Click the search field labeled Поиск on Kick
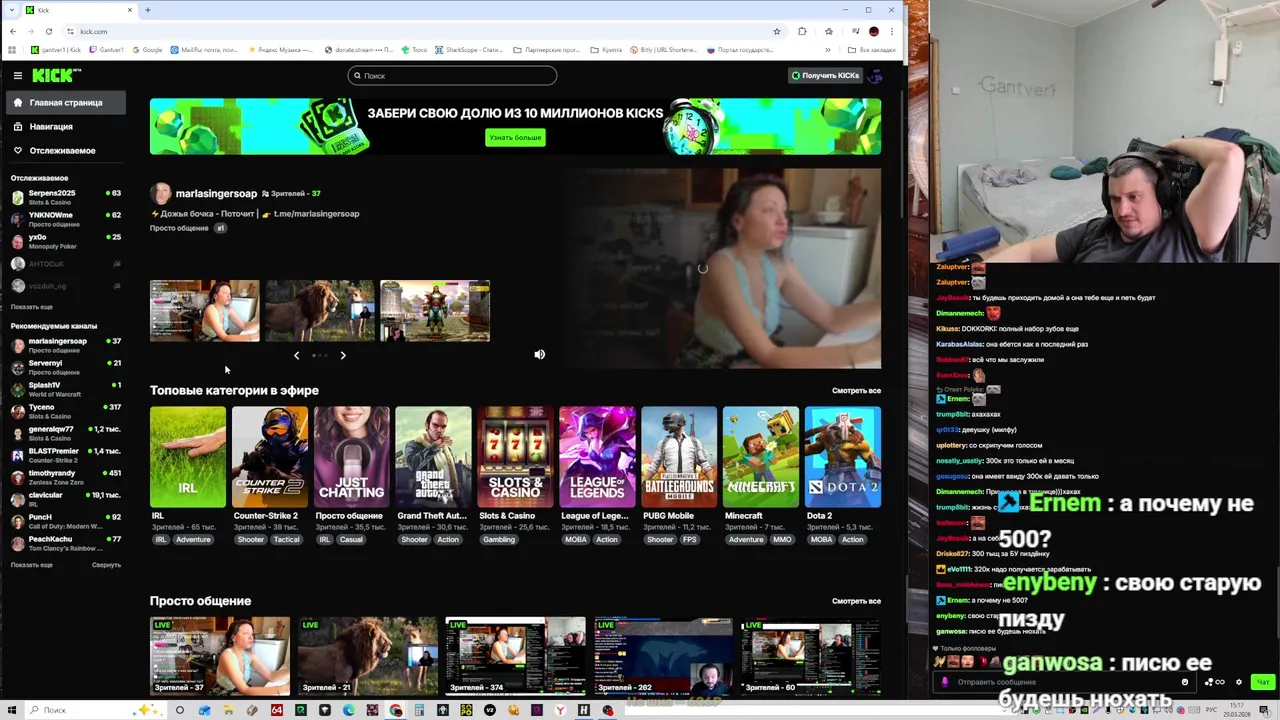 coord(452,76)
